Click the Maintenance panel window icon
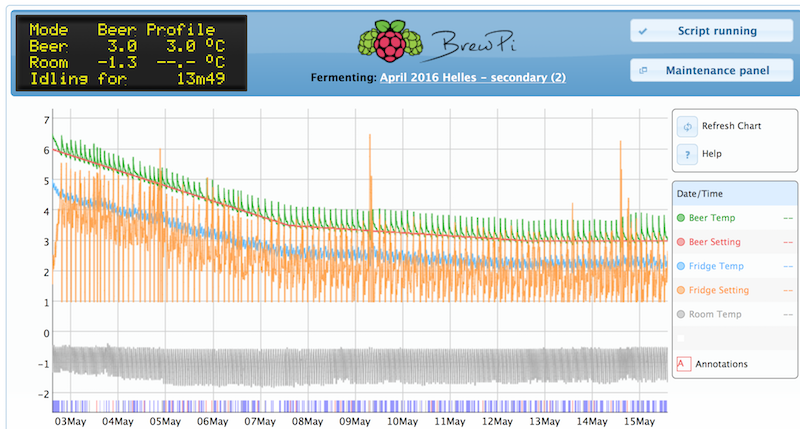800x429 pixels. [x=643, y=70]
